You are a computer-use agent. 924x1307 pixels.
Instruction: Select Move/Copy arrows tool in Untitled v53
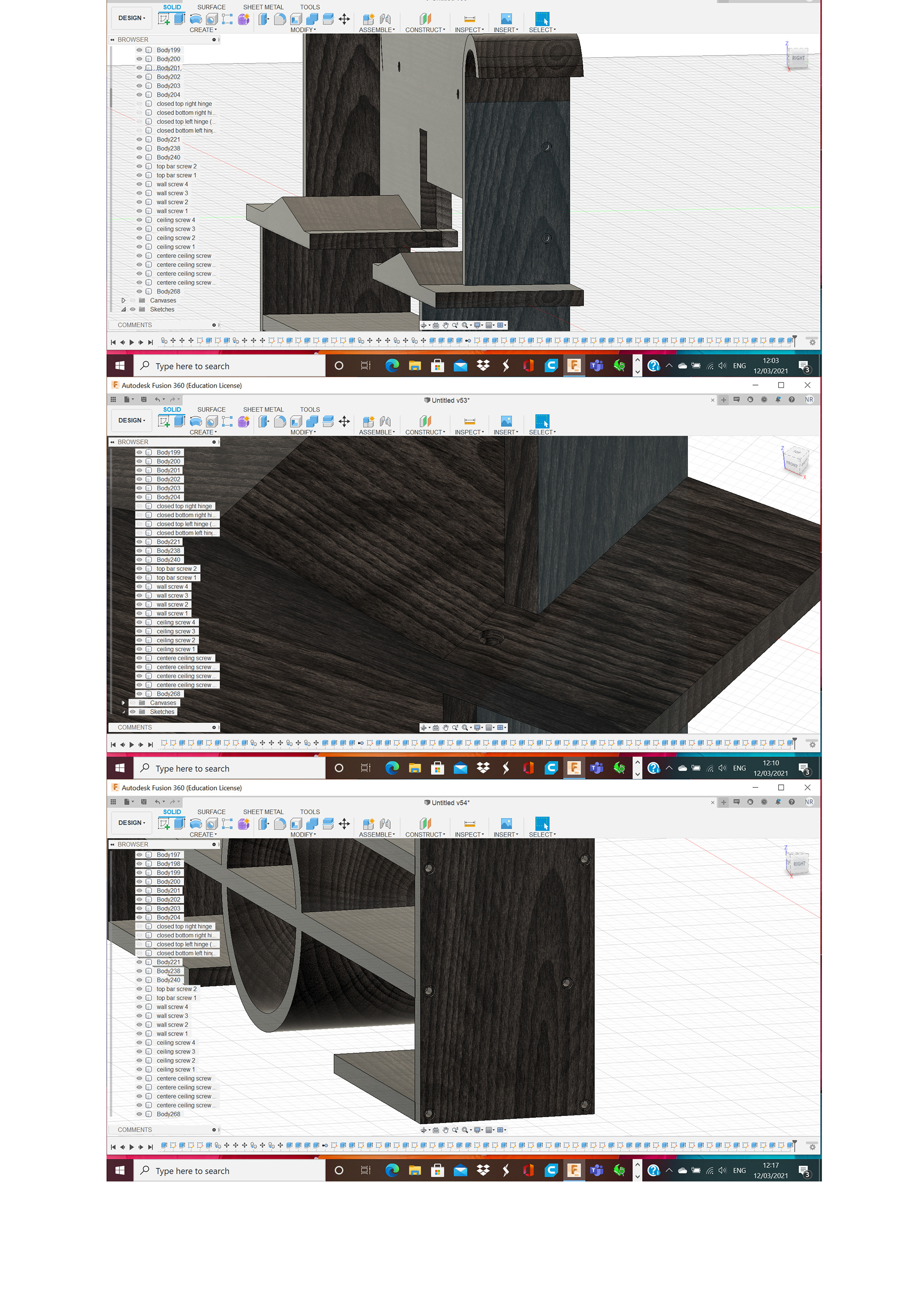(x=344, y=421)
